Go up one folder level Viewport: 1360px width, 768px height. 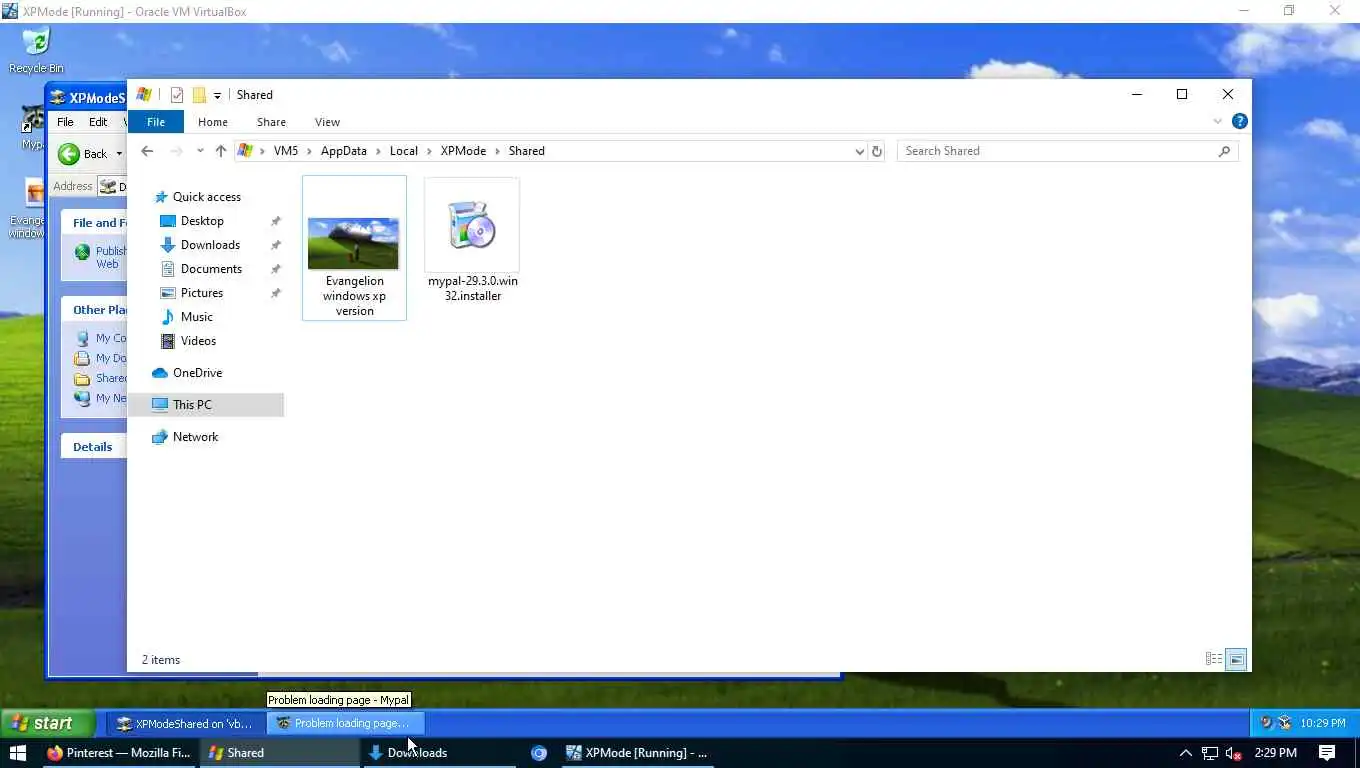click(221, 151)
